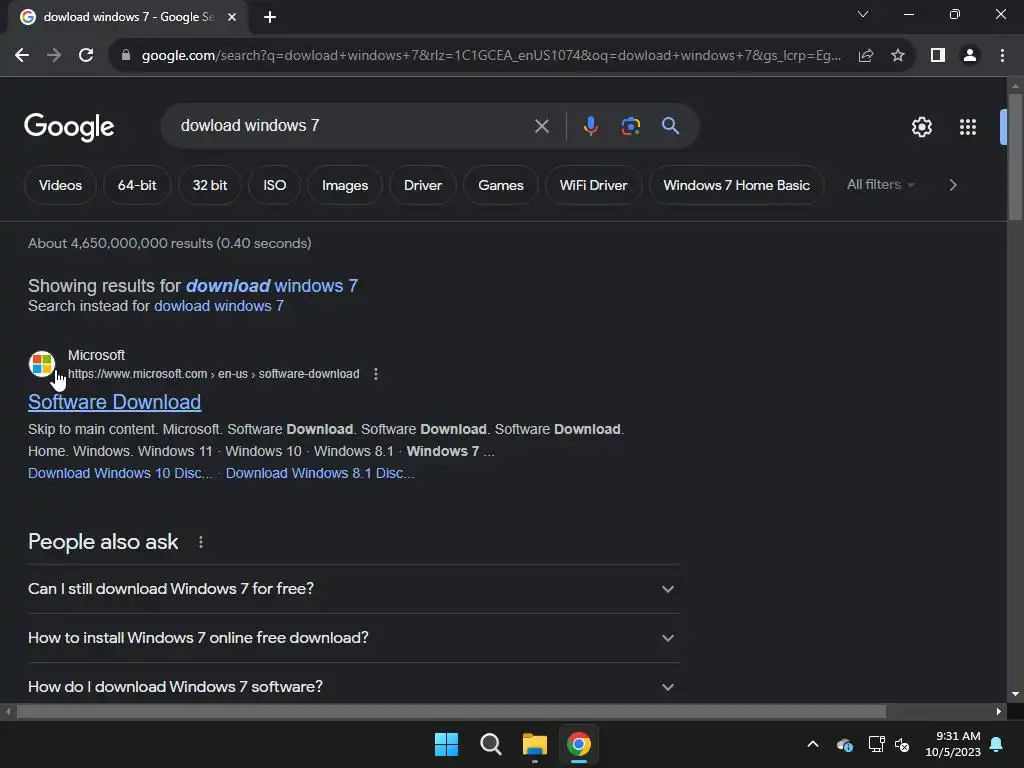This screenshot has width=1024, height=768.
Task: Click the vertical page scrollbar thumb
Action: 1015,157
